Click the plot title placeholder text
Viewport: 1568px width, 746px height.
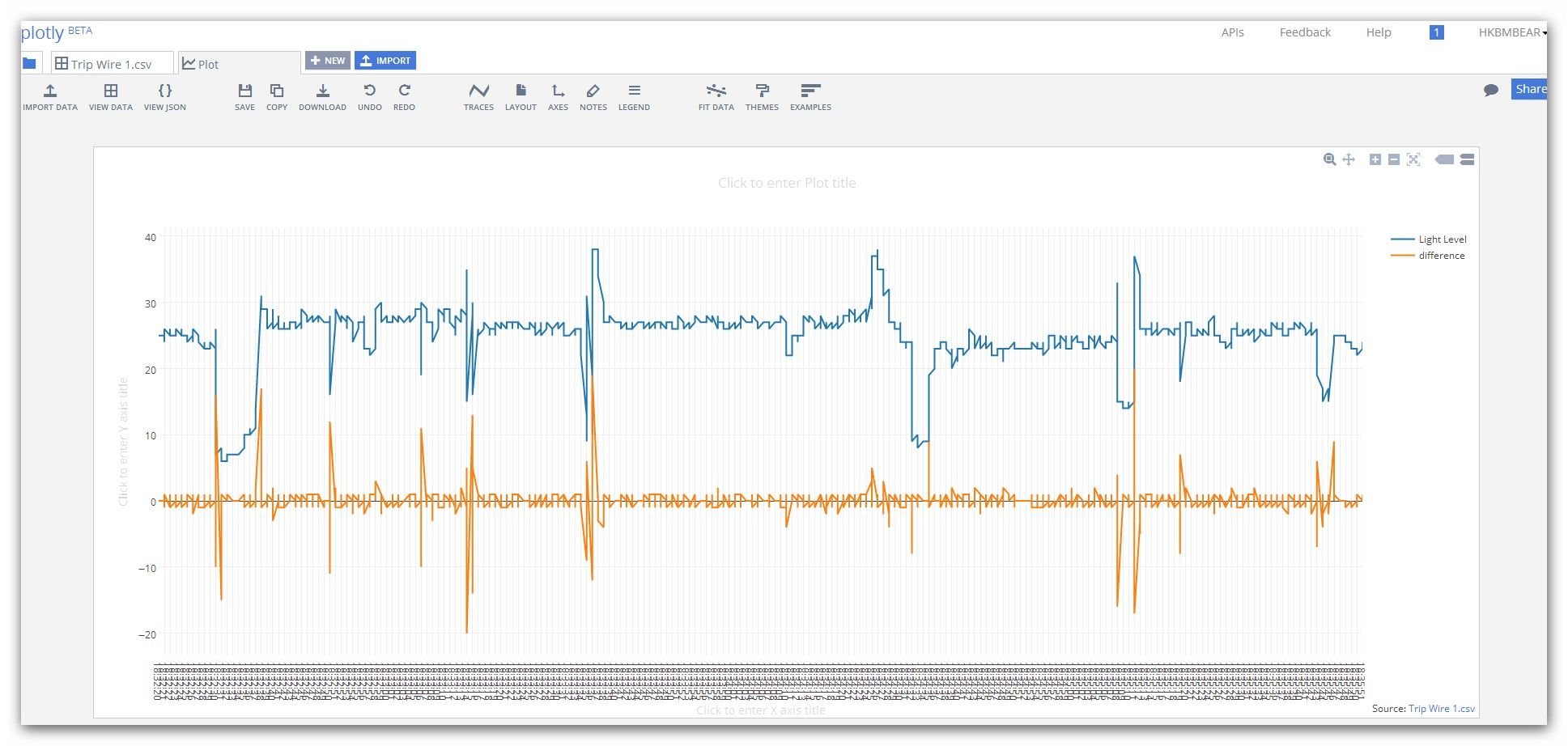[786, 183]
